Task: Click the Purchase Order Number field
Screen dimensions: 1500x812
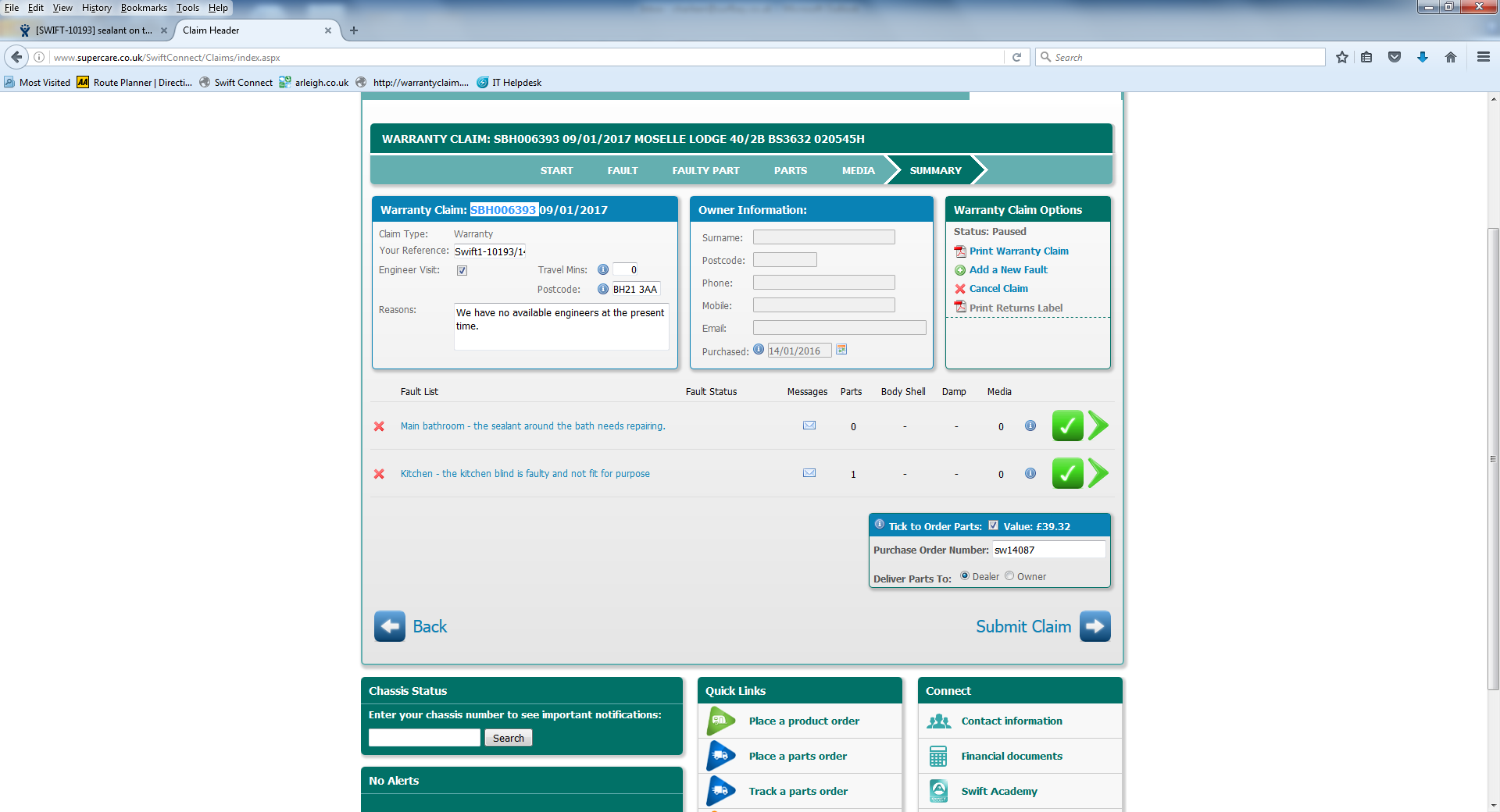Action: [1048, 550]
